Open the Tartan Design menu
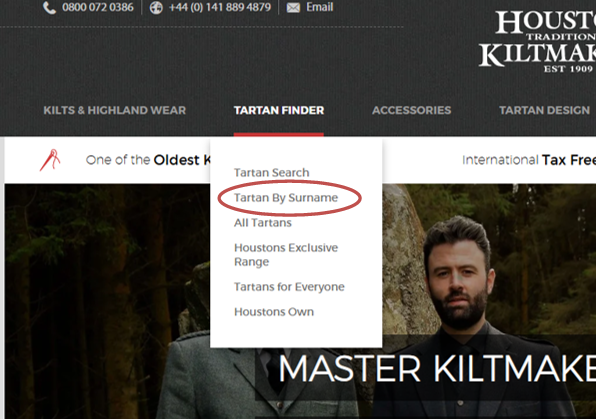 [x=544, y=110]
